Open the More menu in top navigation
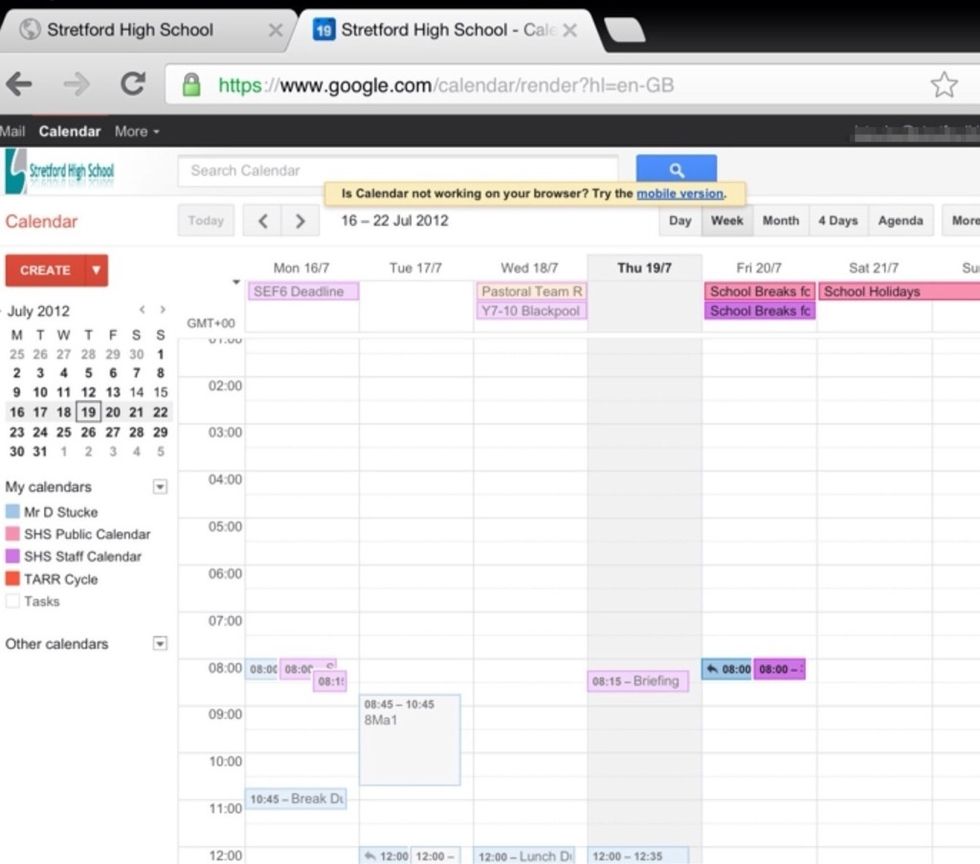 coord(137,131)
